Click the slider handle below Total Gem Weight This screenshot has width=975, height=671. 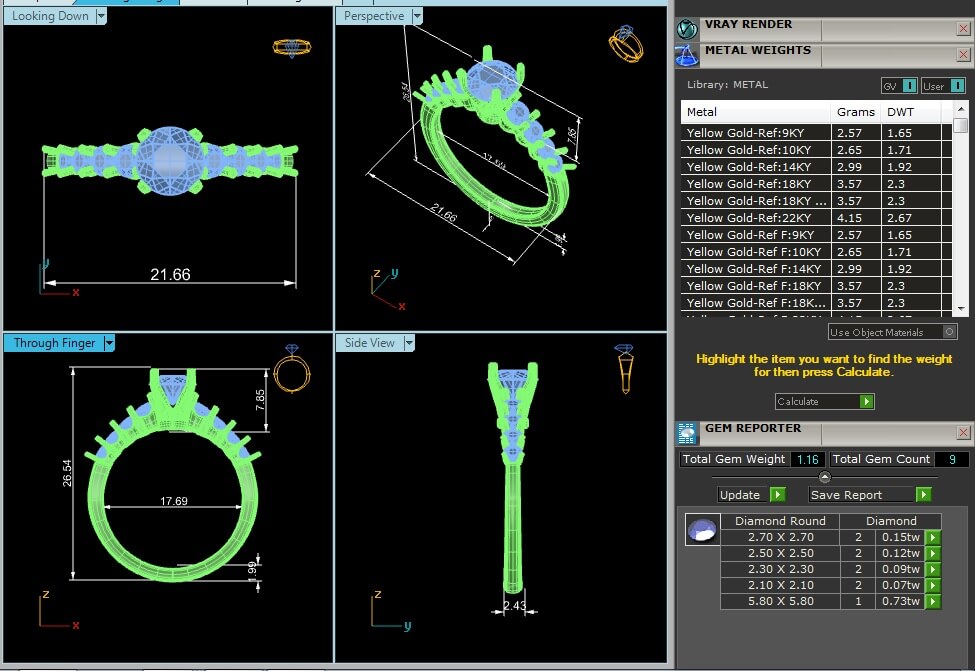(x=825, y=477)
